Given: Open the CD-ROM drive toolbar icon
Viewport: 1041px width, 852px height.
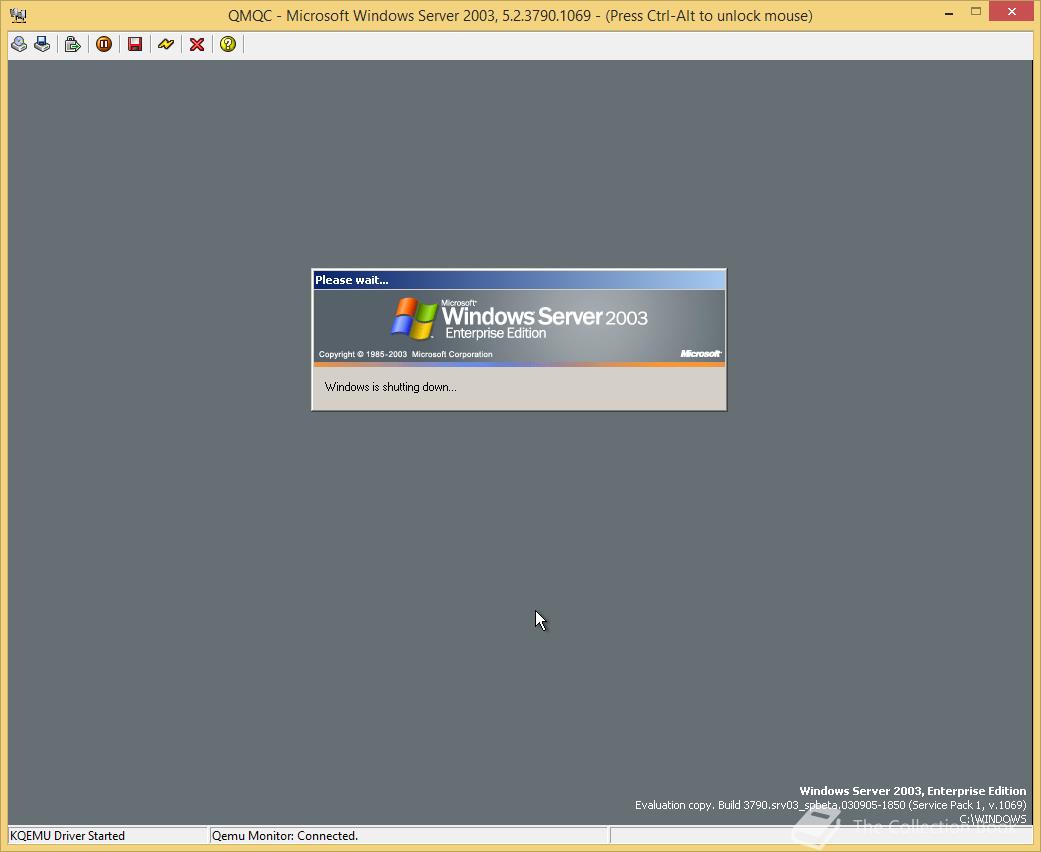Looking at the screenshot, I should point(19,44).
